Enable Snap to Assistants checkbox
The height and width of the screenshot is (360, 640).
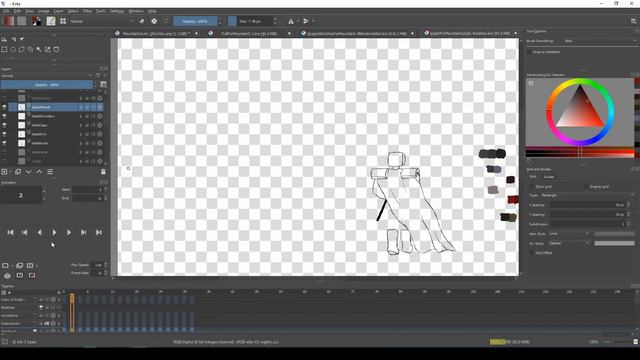(529, 52)
